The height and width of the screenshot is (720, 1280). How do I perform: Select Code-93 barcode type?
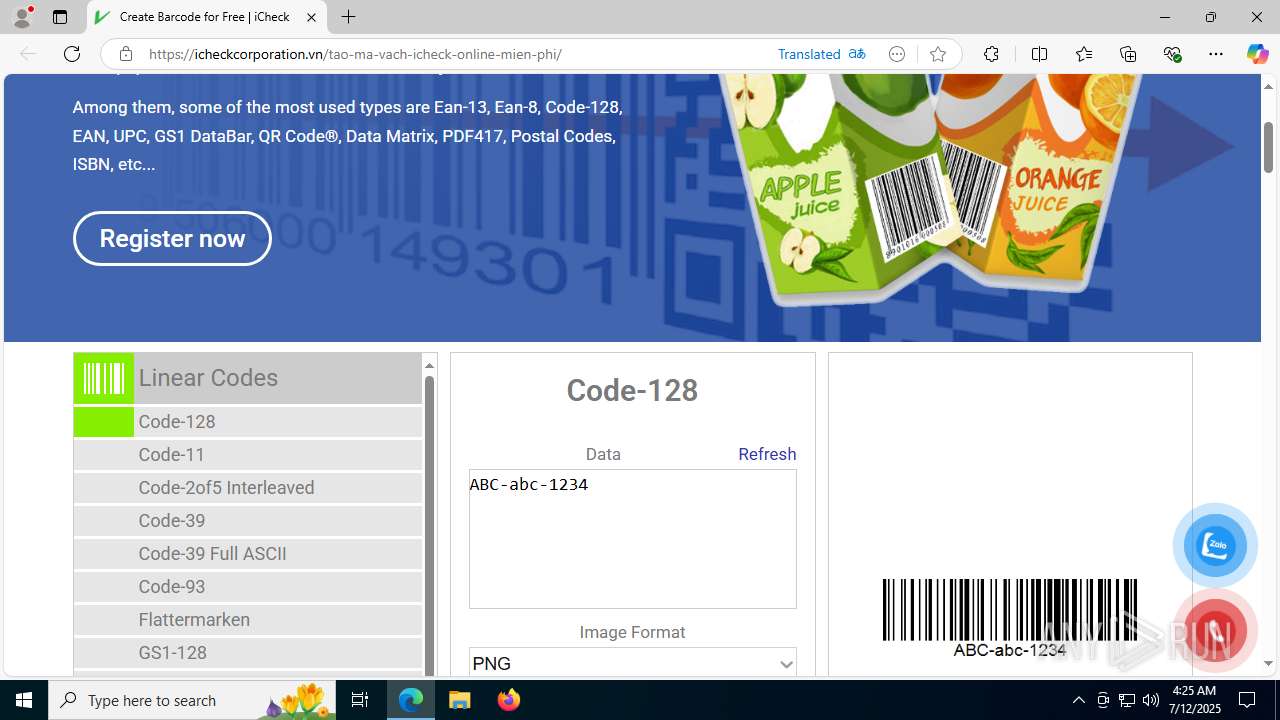click(x=248, y=587)
